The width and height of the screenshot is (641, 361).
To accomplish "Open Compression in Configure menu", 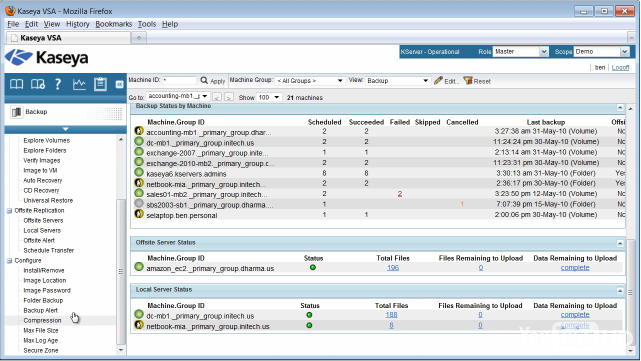I will click(x=42, y=321).
